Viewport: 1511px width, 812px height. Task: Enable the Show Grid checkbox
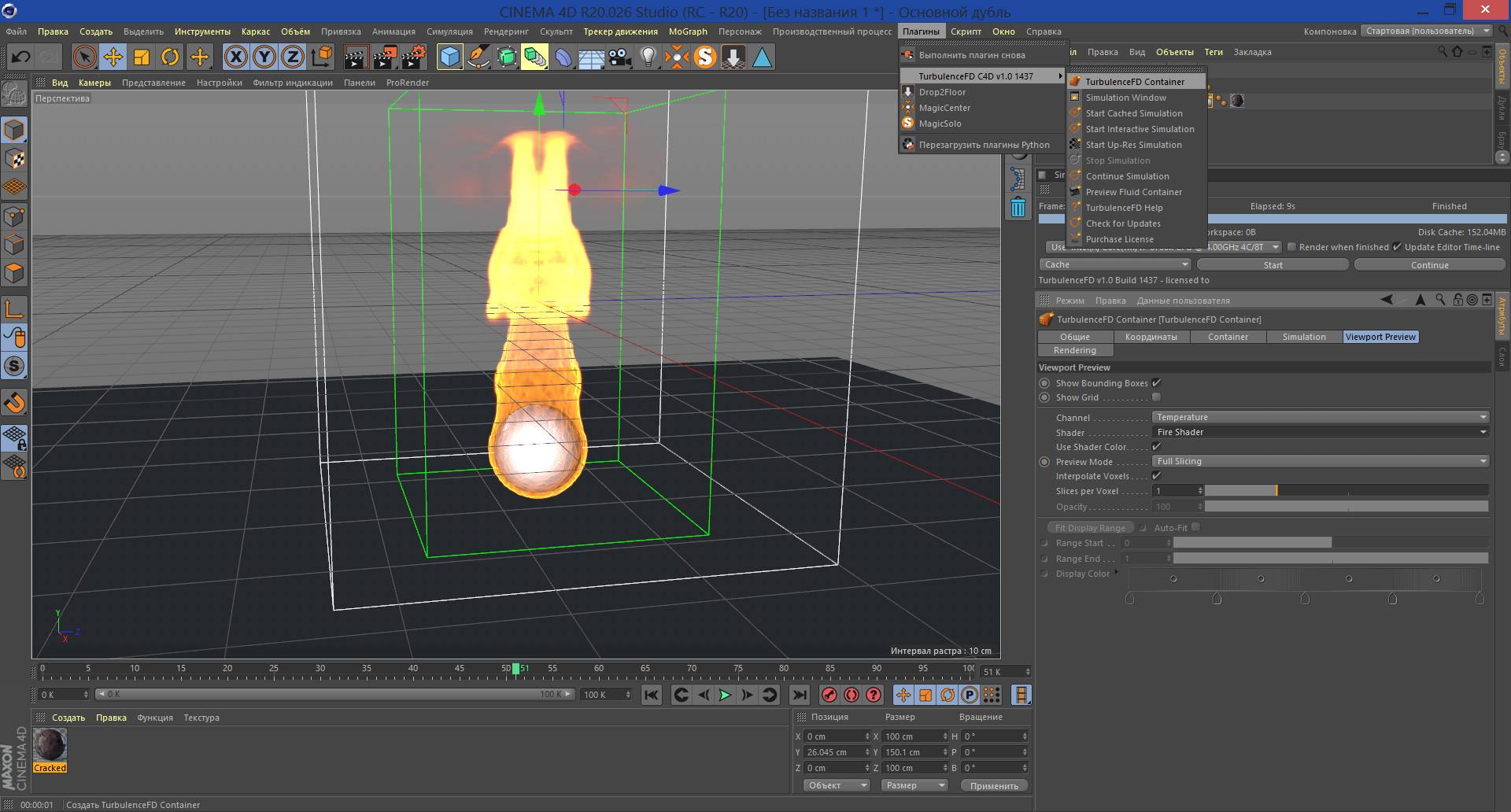(1156, 397)
